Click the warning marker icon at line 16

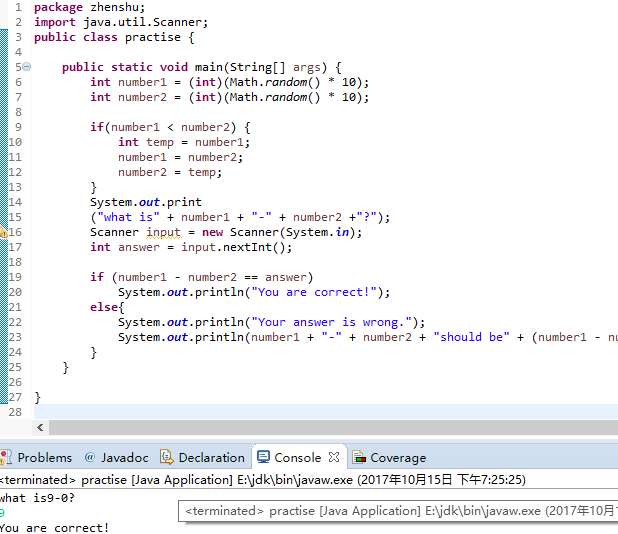(3, 232)
